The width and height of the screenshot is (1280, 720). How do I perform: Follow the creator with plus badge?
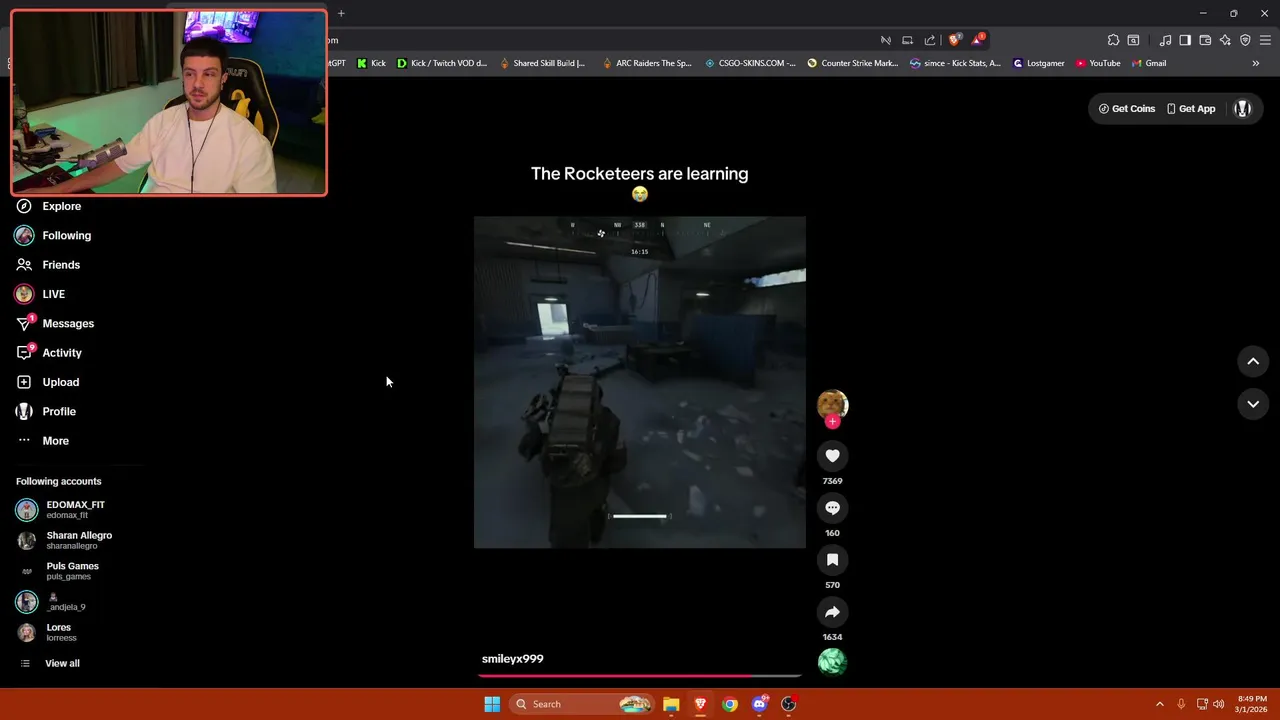pyautogui.click(x=832, y=421)
